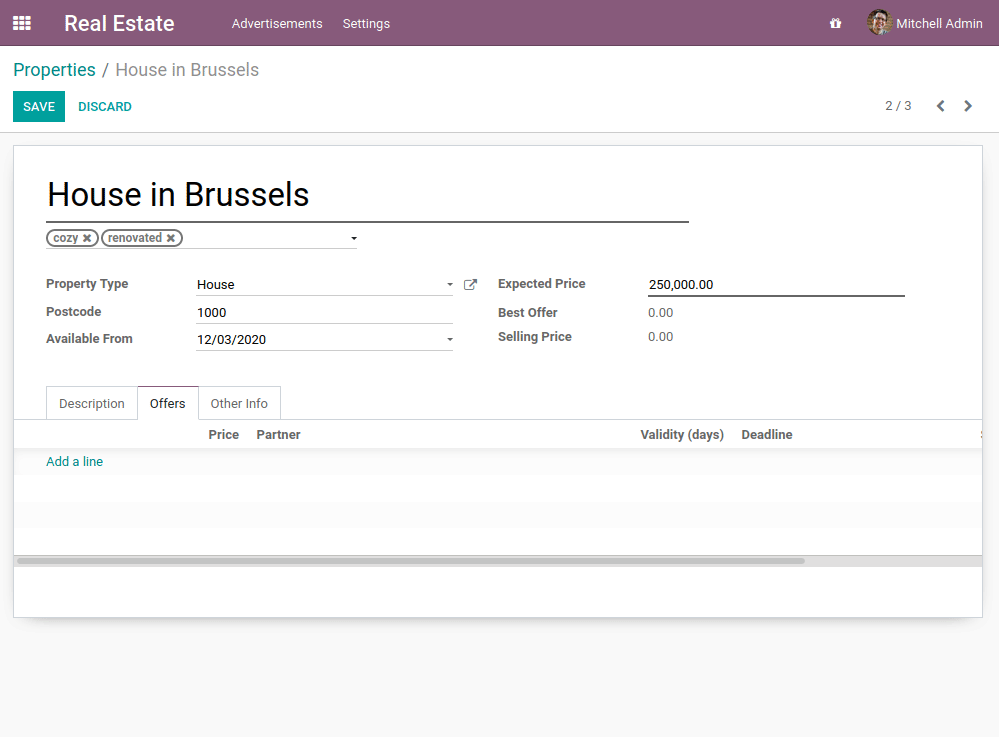Viewport: 999px width, 737px height.
Task: Expand the tags dropdown arrow
Action: (354, 239)
